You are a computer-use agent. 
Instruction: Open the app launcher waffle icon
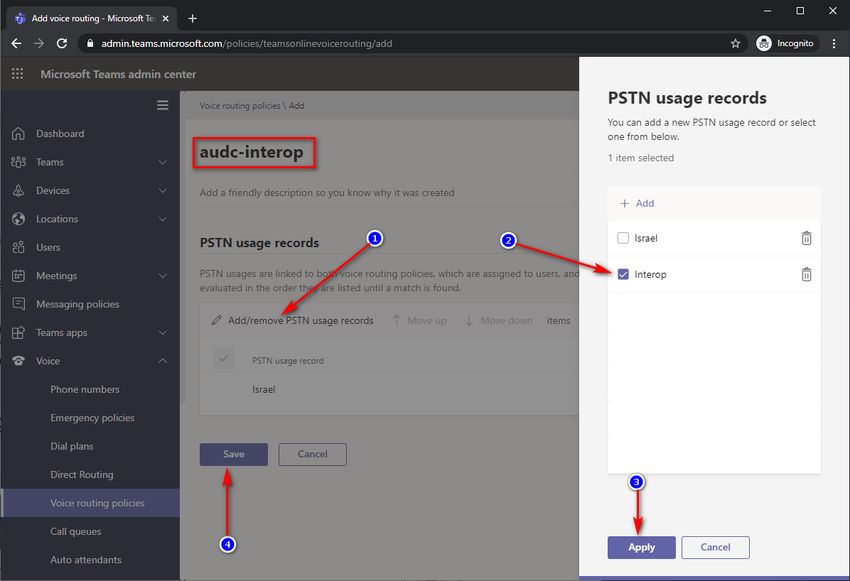pyautogui.click(x=17, y=74)
